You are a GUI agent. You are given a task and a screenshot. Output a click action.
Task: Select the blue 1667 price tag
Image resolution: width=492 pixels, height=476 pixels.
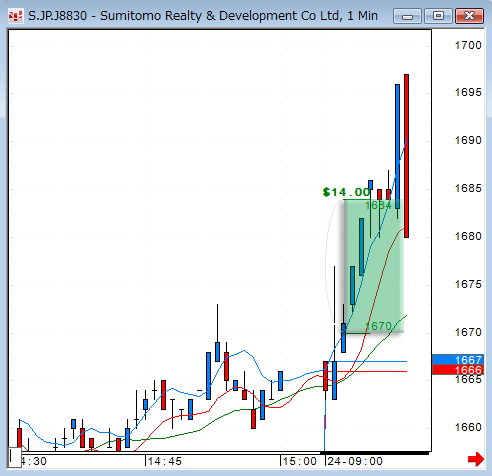point(458,360)
